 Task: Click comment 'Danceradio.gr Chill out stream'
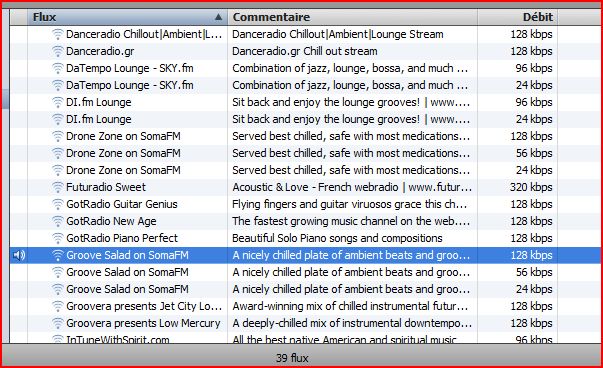pos(305,51)
